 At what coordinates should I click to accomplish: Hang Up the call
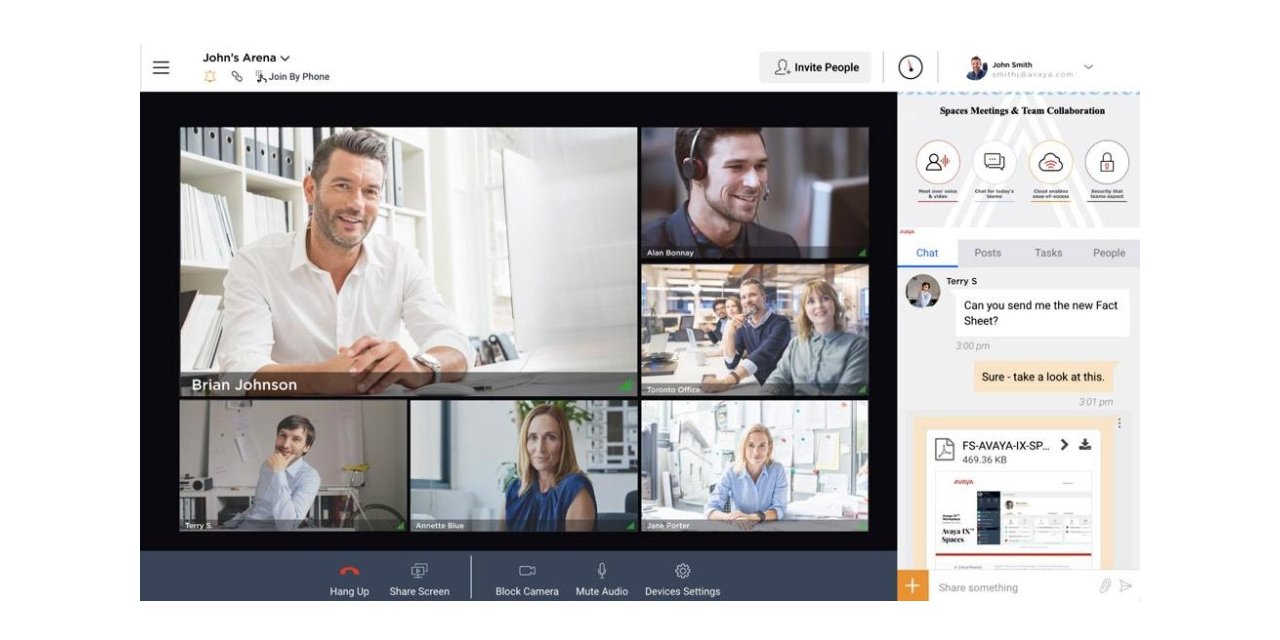pyautogui.click(x=349, y=579)
